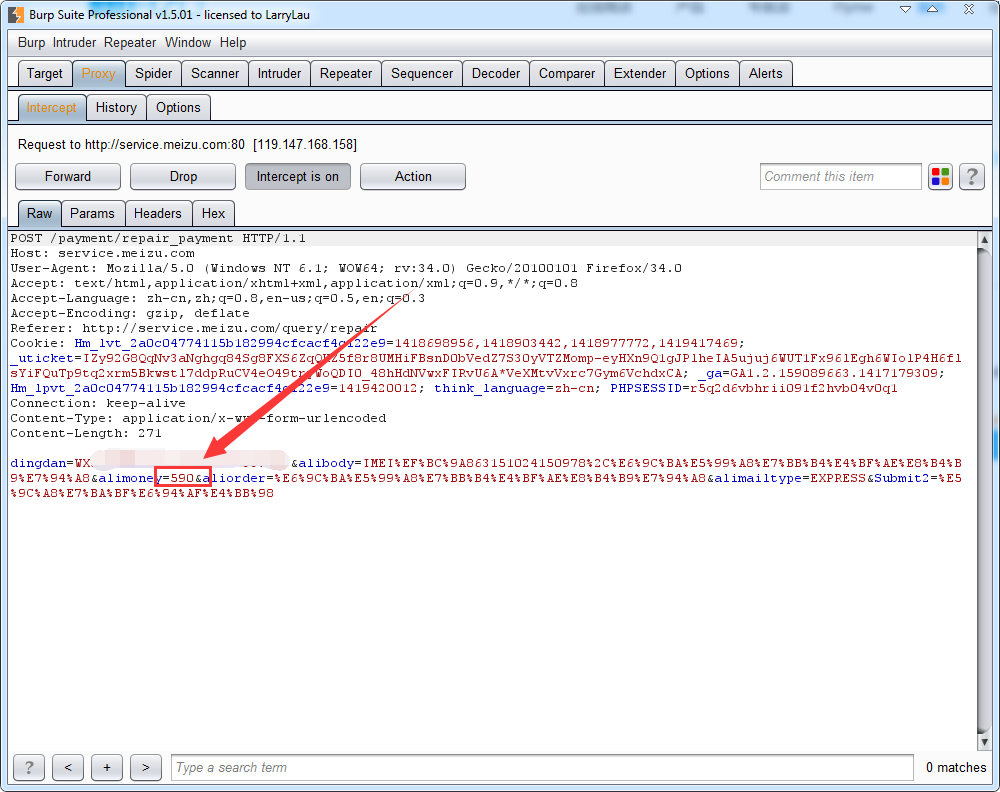Open the Decoder tab
1000x792 pixels.
coord(496,73)
